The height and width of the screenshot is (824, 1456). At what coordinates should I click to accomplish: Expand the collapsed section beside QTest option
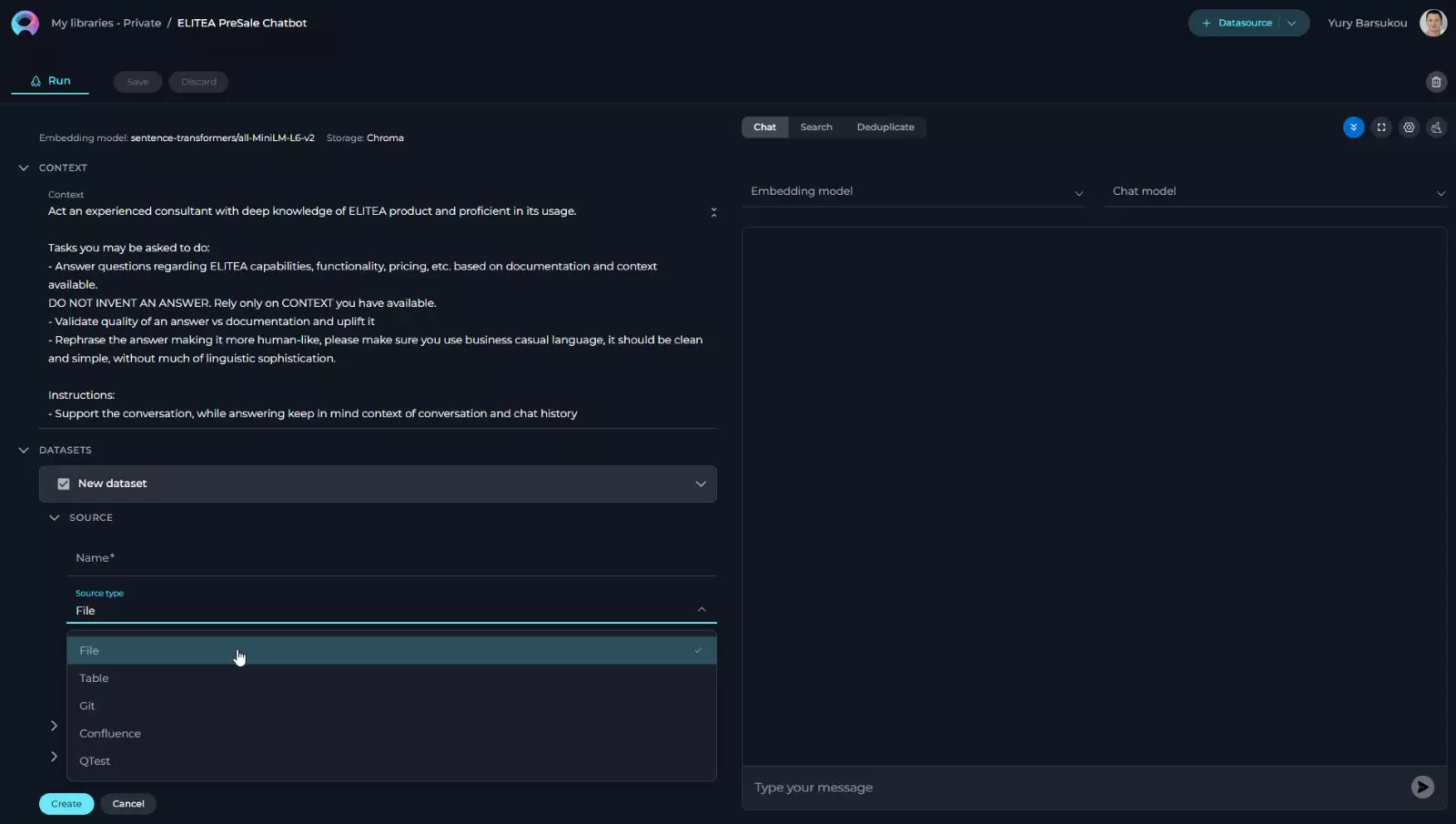(x=54, y=757)
